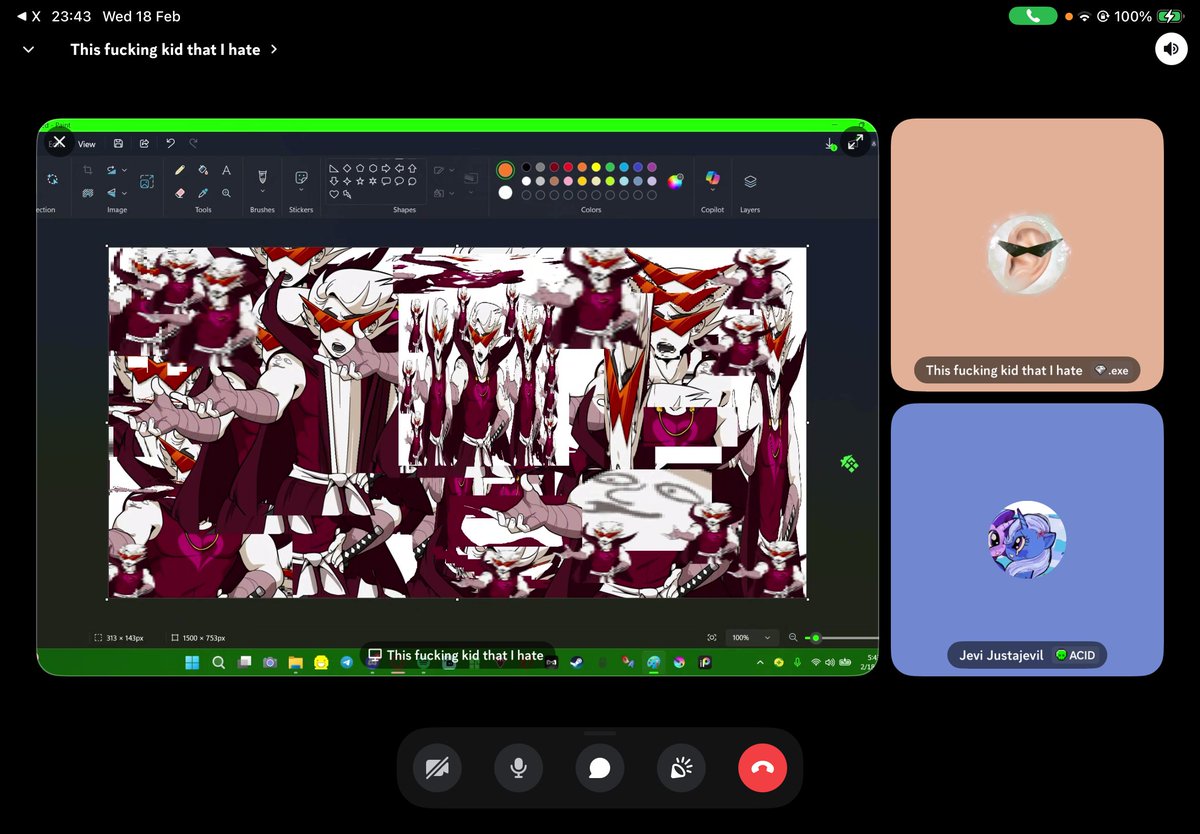
Task: Select the Text tool
Action: [227, 171]
